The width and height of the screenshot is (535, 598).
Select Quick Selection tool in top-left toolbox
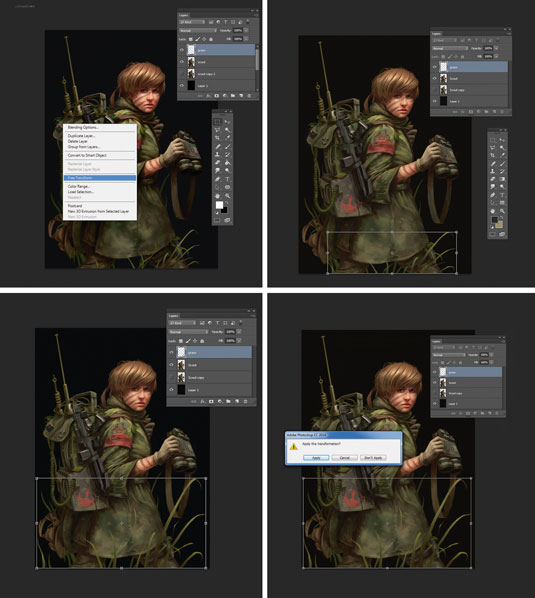(x=227, y=130)
